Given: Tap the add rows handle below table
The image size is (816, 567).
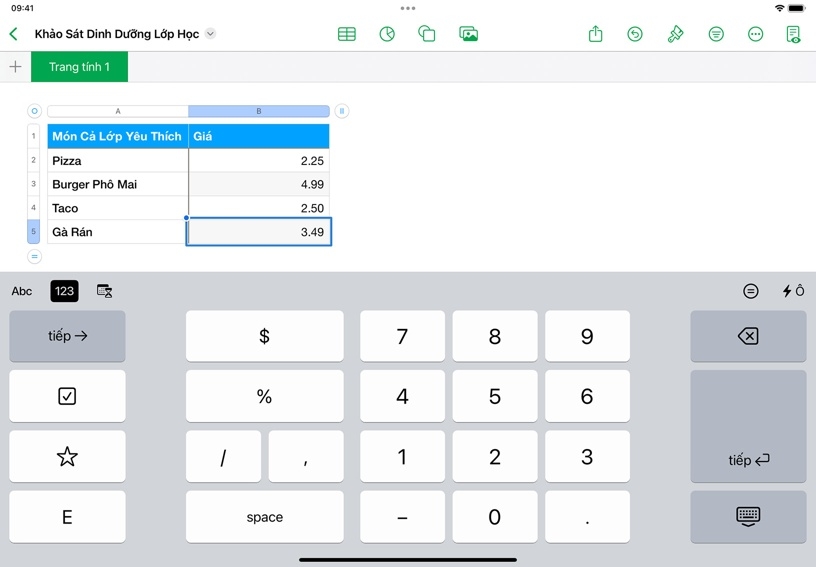Looking at the screenshot, I should coord(35,257).
